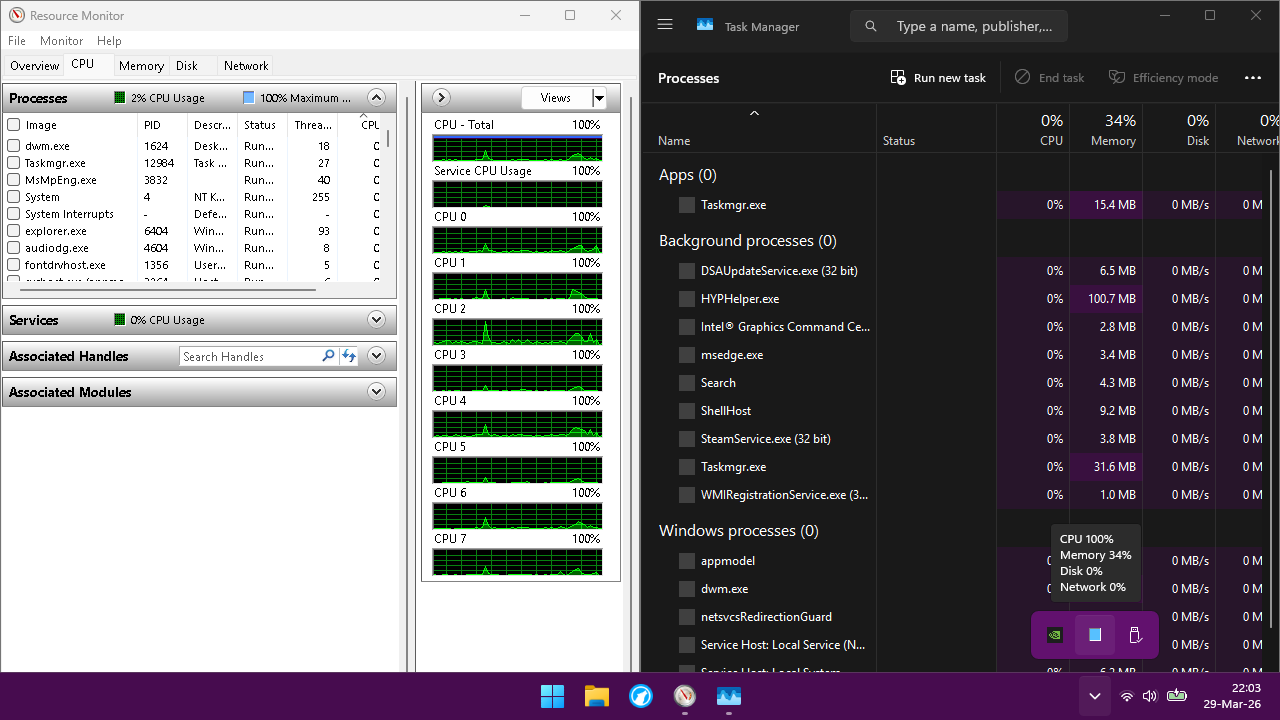Toggle the select-all Image checkbox
Screen dimensions: 1280x720
(14, 125)
